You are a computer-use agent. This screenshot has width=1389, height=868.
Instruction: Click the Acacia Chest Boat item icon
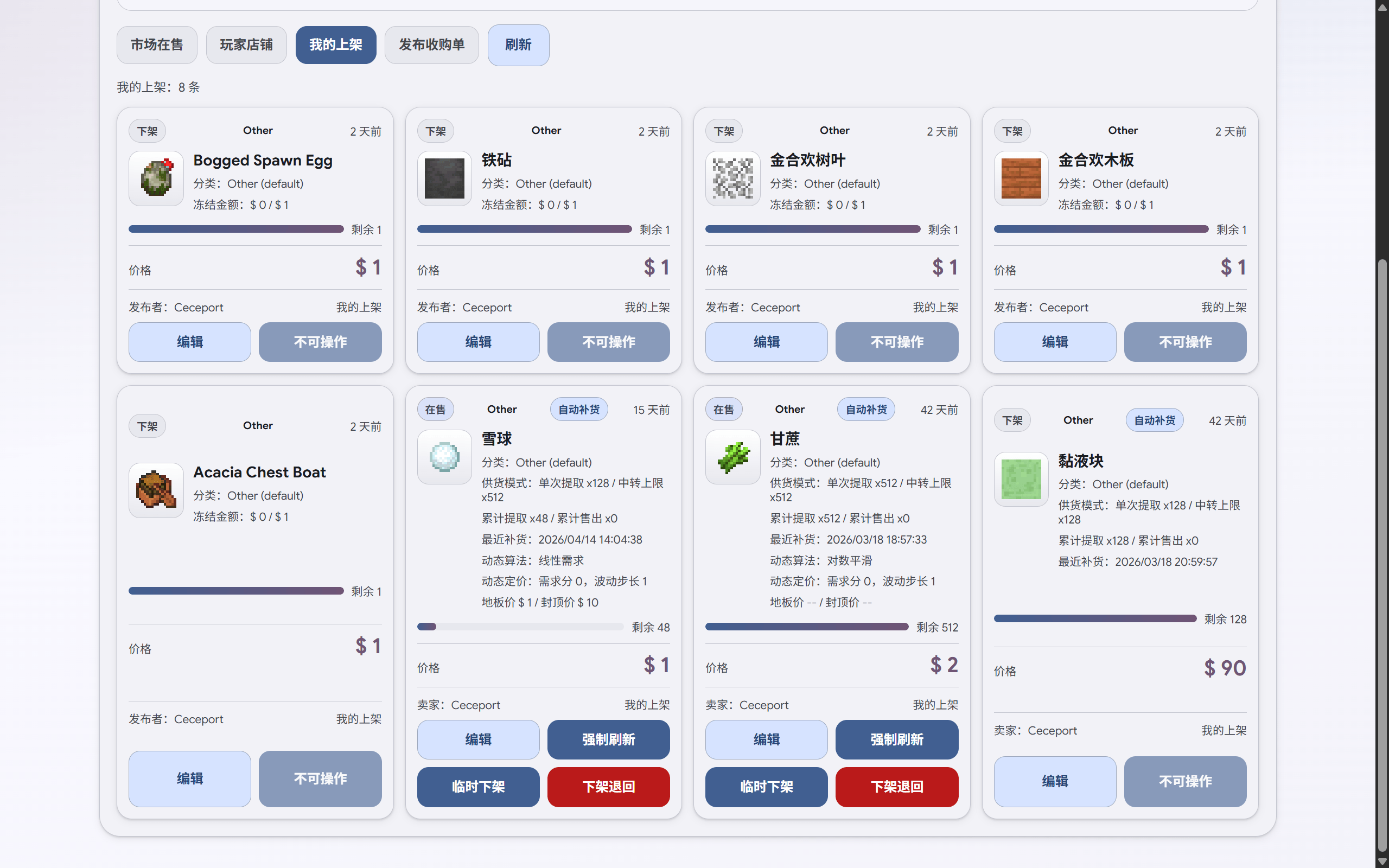pyautogui.click(x=156, y=490)
